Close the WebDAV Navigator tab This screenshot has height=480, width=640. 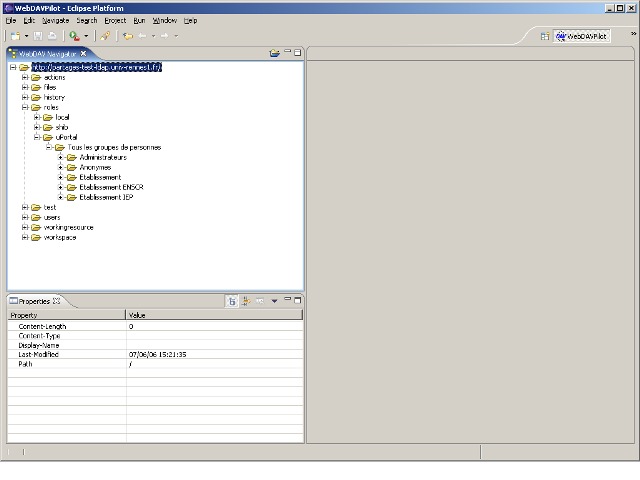click(x=84, y=52)
